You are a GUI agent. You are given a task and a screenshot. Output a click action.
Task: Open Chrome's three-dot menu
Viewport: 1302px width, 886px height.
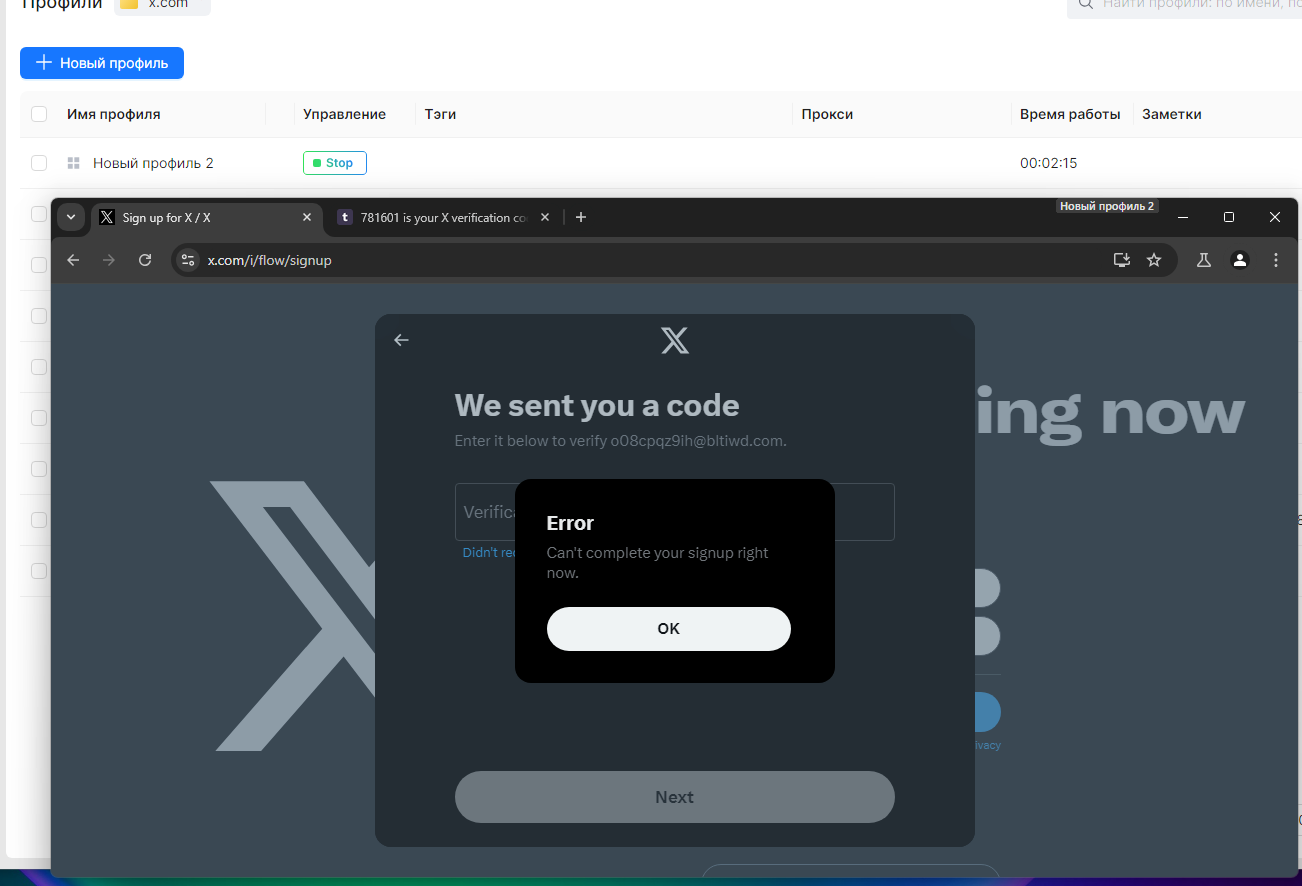point(1276,260)
